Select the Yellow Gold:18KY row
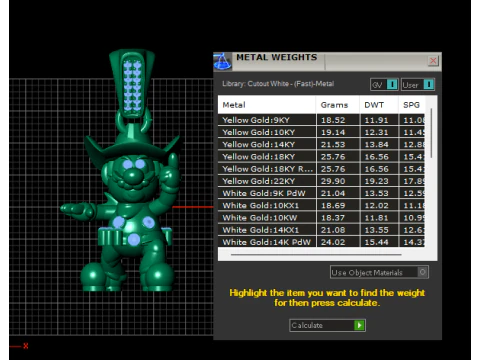Image resolution: width=480 pixels, height=360 pixels. [x=321, y=157]
